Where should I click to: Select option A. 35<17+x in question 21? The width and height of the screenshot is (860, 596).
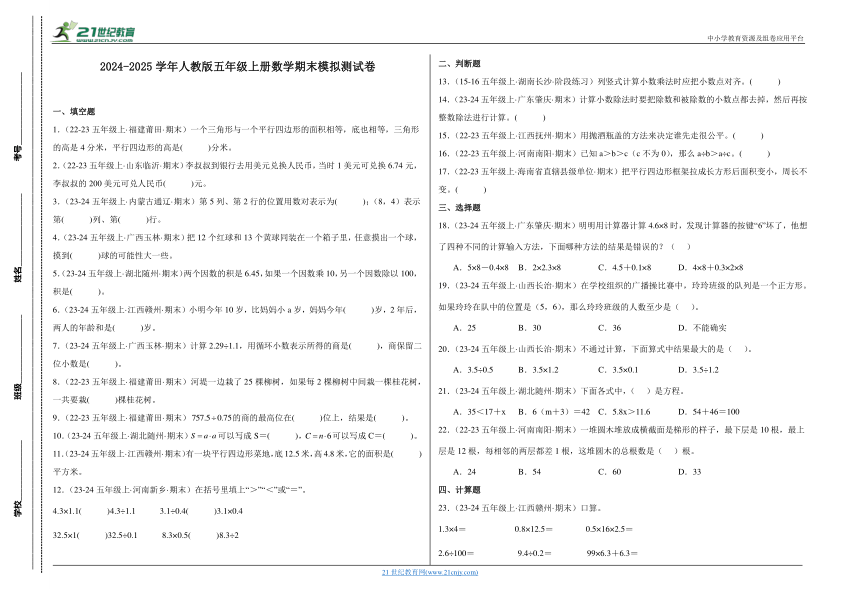479,412
